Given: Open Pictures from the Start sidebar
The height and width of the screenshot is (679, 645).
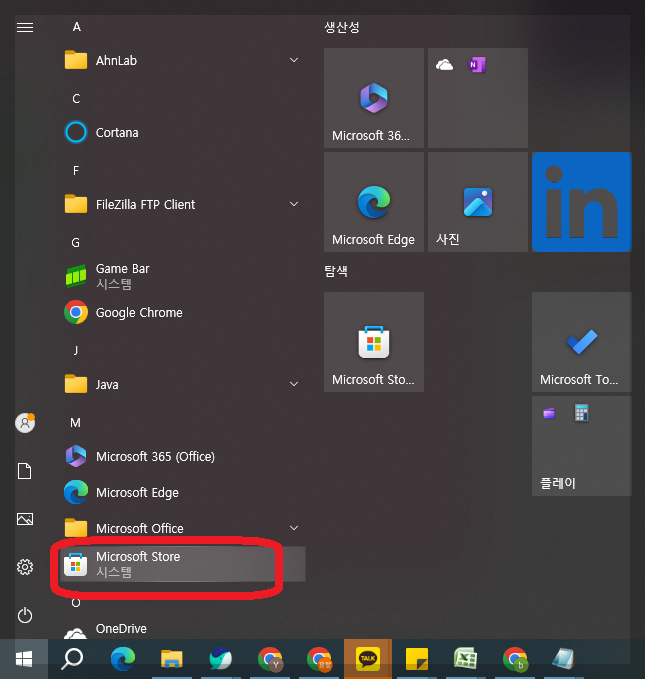Looking at the screenshot, I should (x=25, y=519).
